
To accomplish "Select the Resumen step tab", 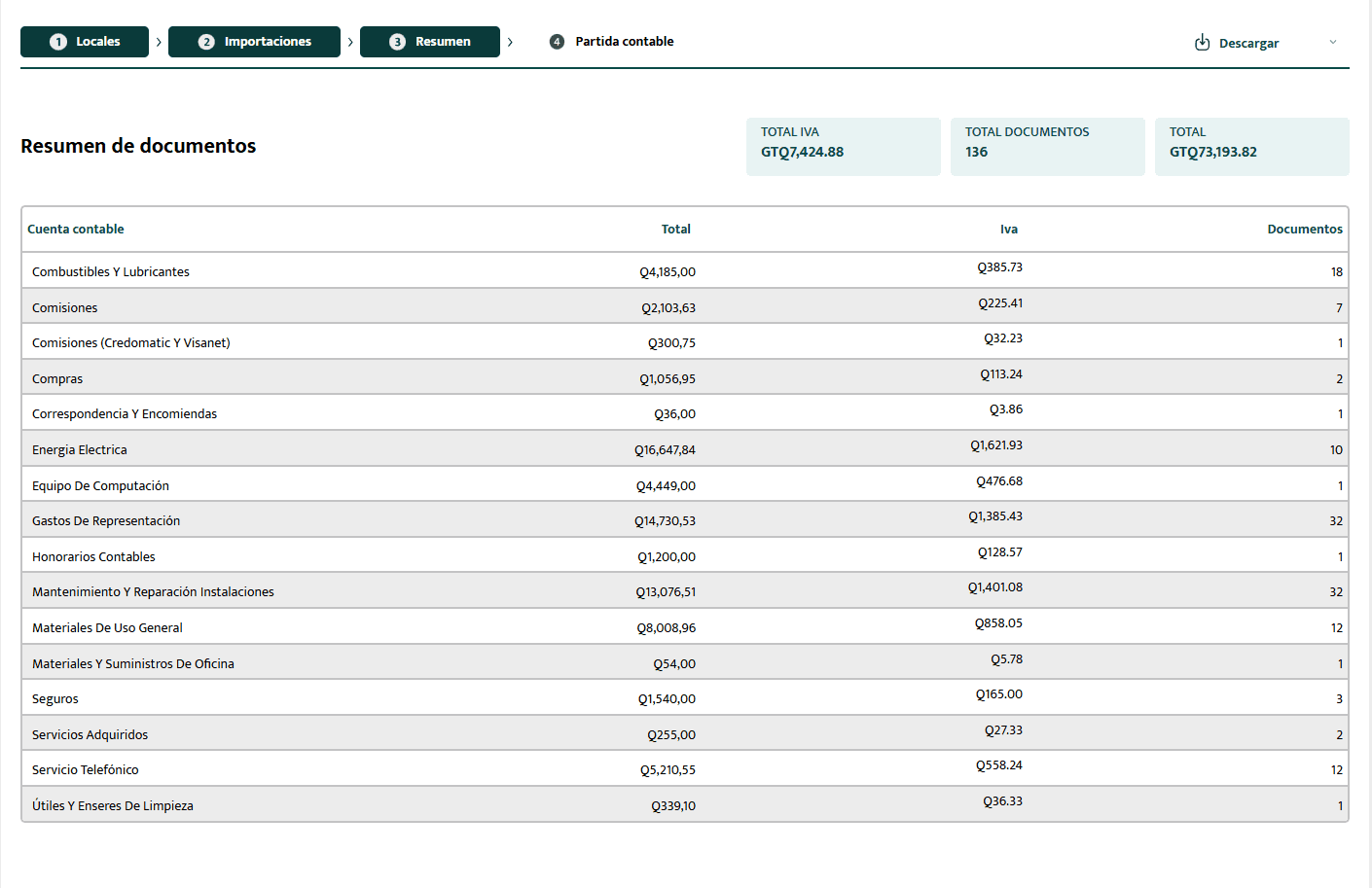I will (430, 42).
